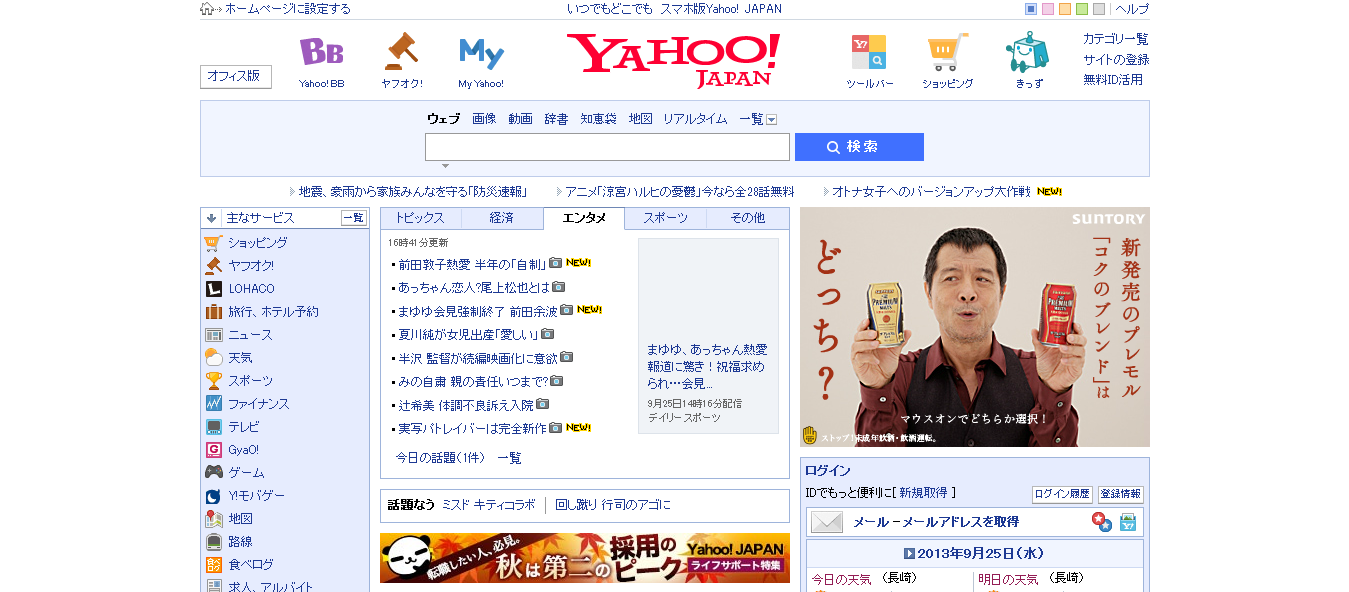Screen dimensions: 1349x592
Task: Select the gray theme color swatch
Action: coord(1099,9)
